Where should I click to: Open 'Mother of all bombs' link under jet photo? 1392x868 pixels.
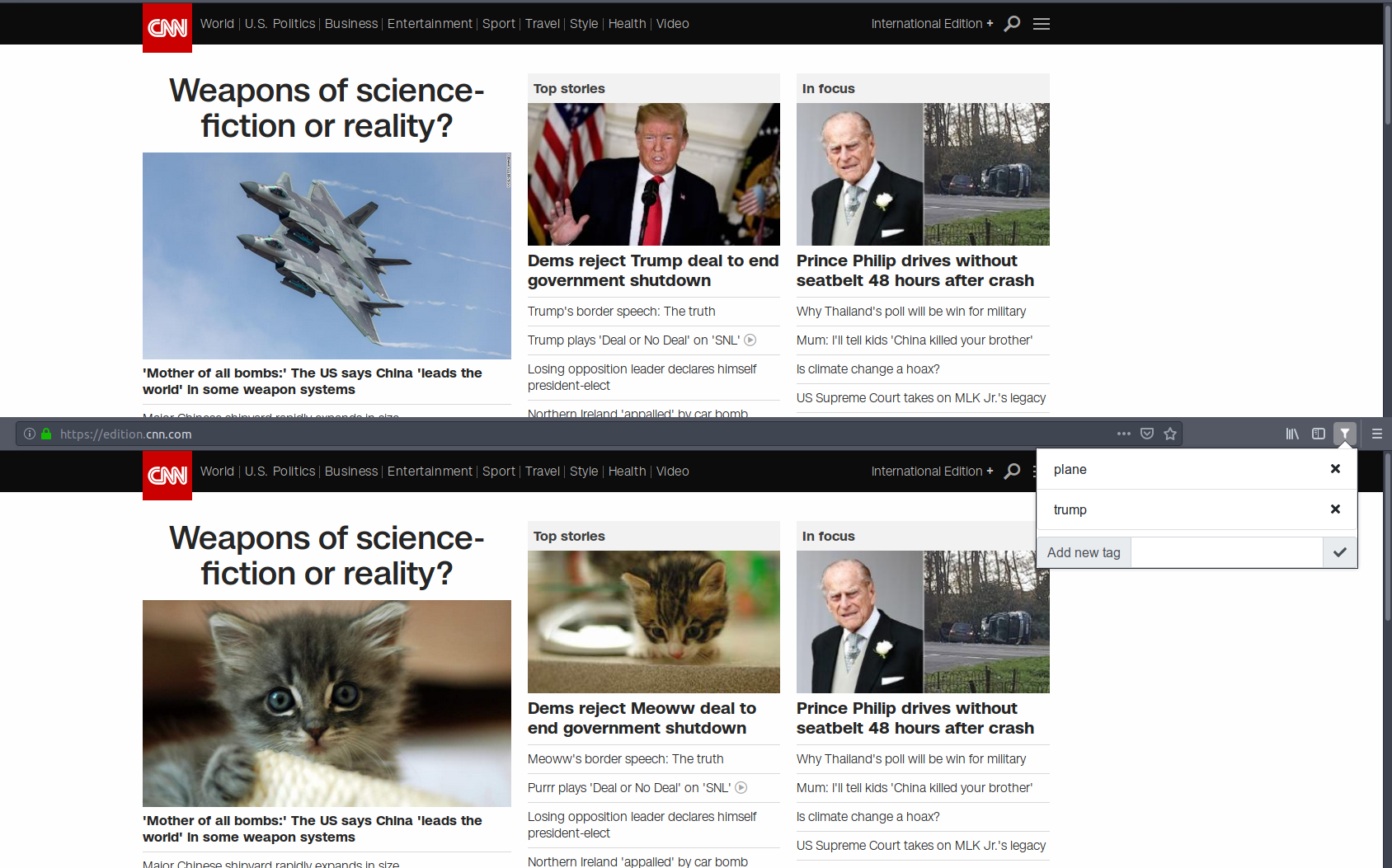click(x=313, y=381)
